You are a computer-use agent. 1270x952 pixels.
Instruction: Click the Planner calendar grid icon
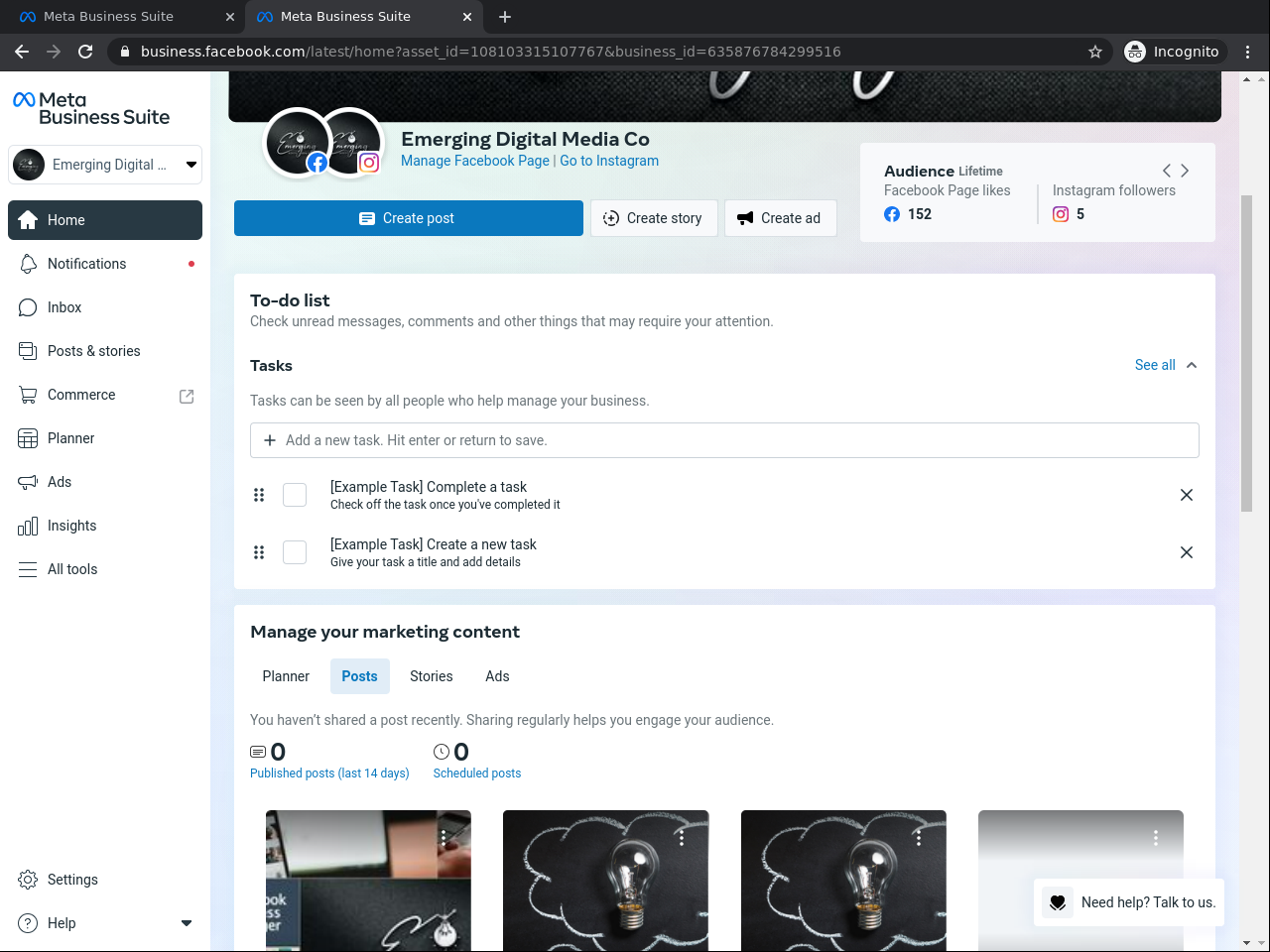point(28,438)
